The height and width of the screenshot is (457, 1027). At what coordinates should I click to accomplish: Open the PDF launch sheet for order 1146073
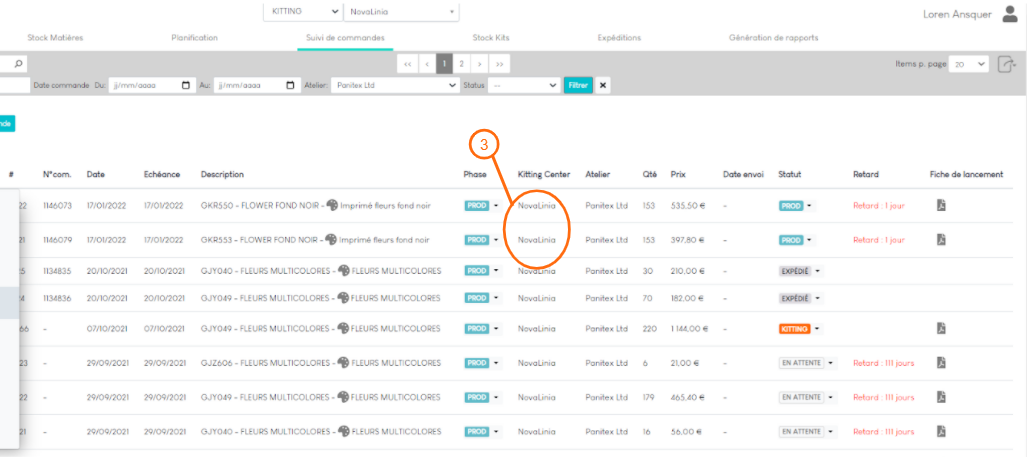pos(940,206)
